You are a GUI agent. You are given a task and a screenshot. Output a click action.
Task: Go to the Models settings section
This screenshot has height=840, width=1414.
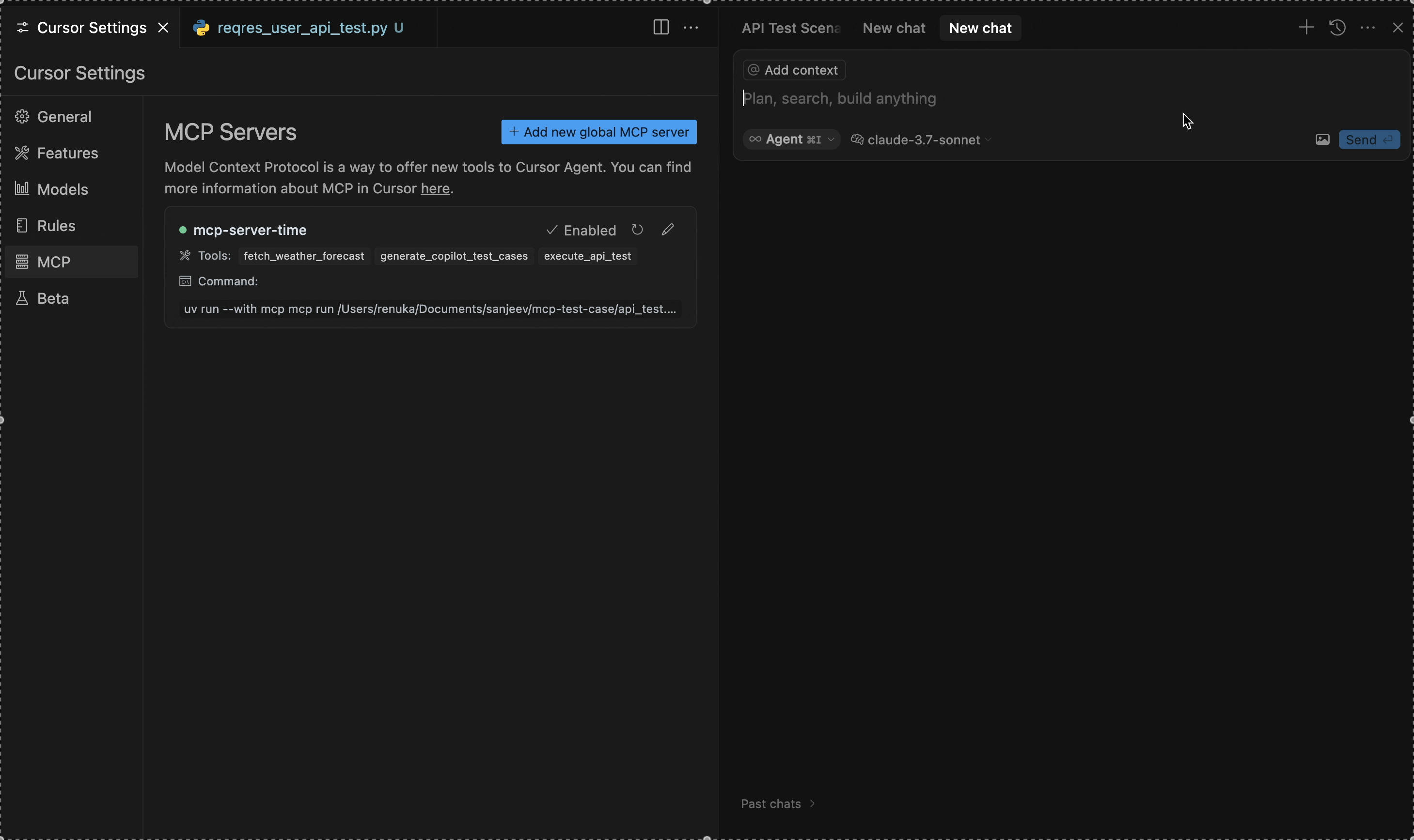pos(62,189)
